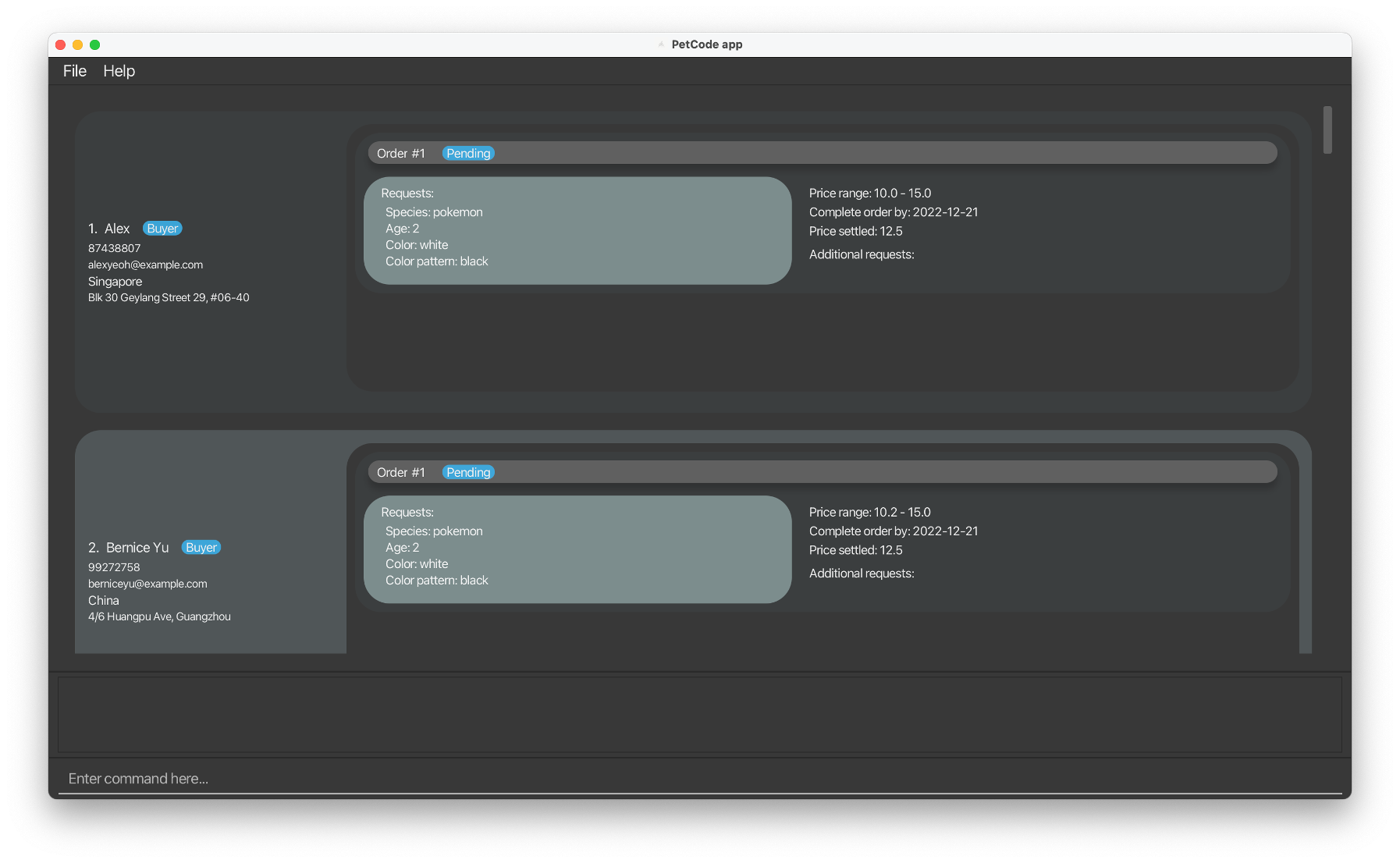Click Color: white in Bernice's requests

point(417,564)
